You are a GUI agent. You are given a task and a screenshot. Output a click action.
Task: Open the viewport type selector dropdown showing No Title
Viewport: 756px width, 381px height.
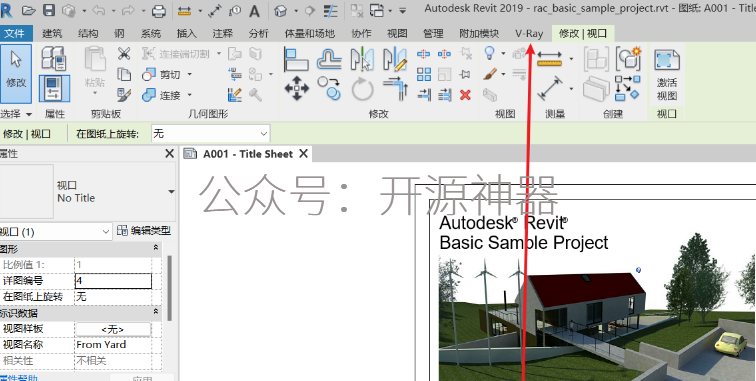[x=171, y=192]
